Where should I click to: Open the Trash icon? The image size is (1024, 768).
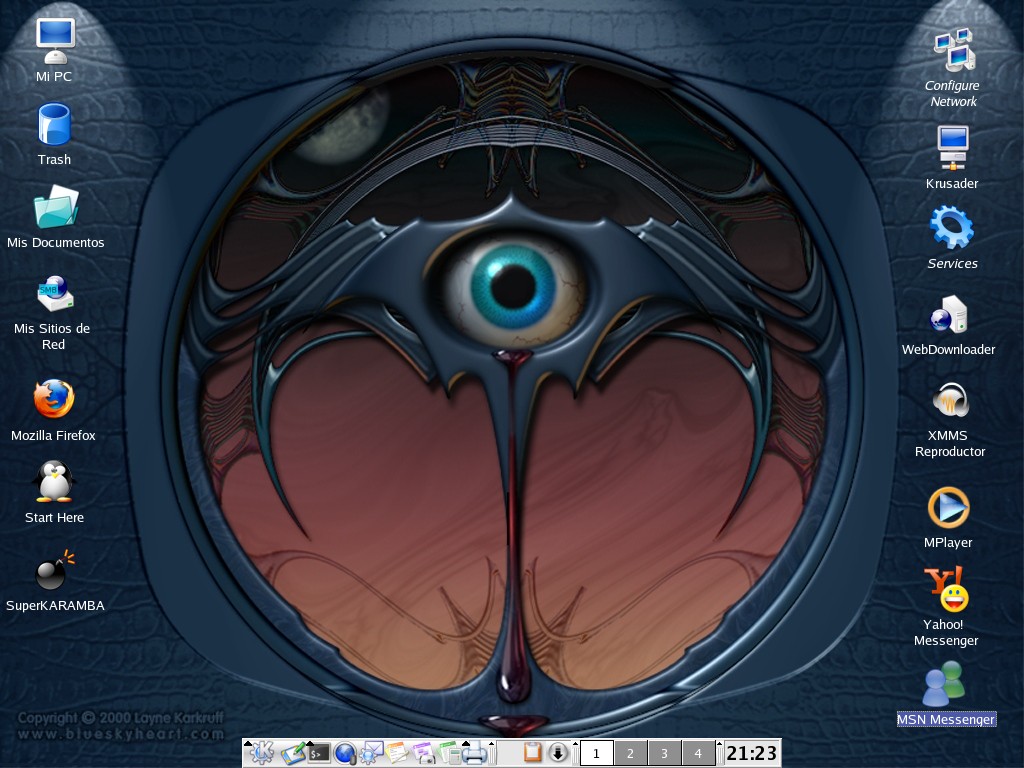pyautogui.click(x=54, y=124)
